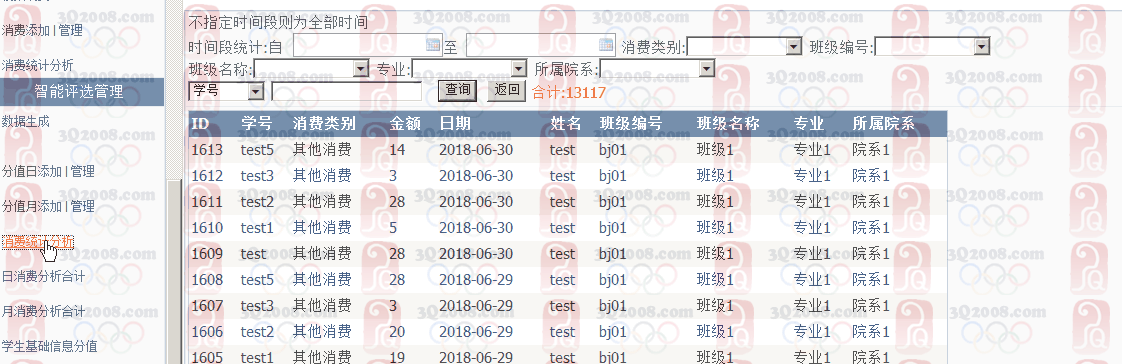Image resolution: width=1122 pixels, height=364 pixels.
Task: Open 消费统计分析 under the top menu
Action: (x=37, y=65)
